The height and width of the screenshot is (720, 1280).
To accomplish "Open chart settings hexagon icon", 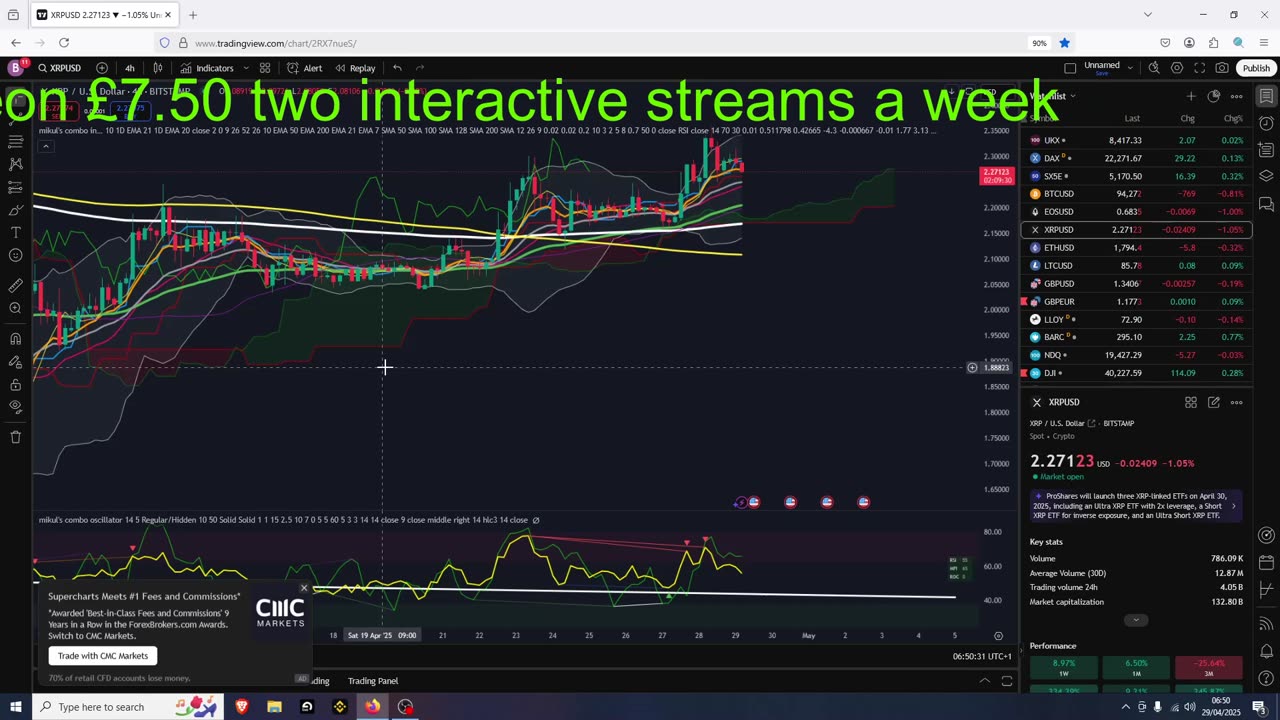I will point(1177,68).
